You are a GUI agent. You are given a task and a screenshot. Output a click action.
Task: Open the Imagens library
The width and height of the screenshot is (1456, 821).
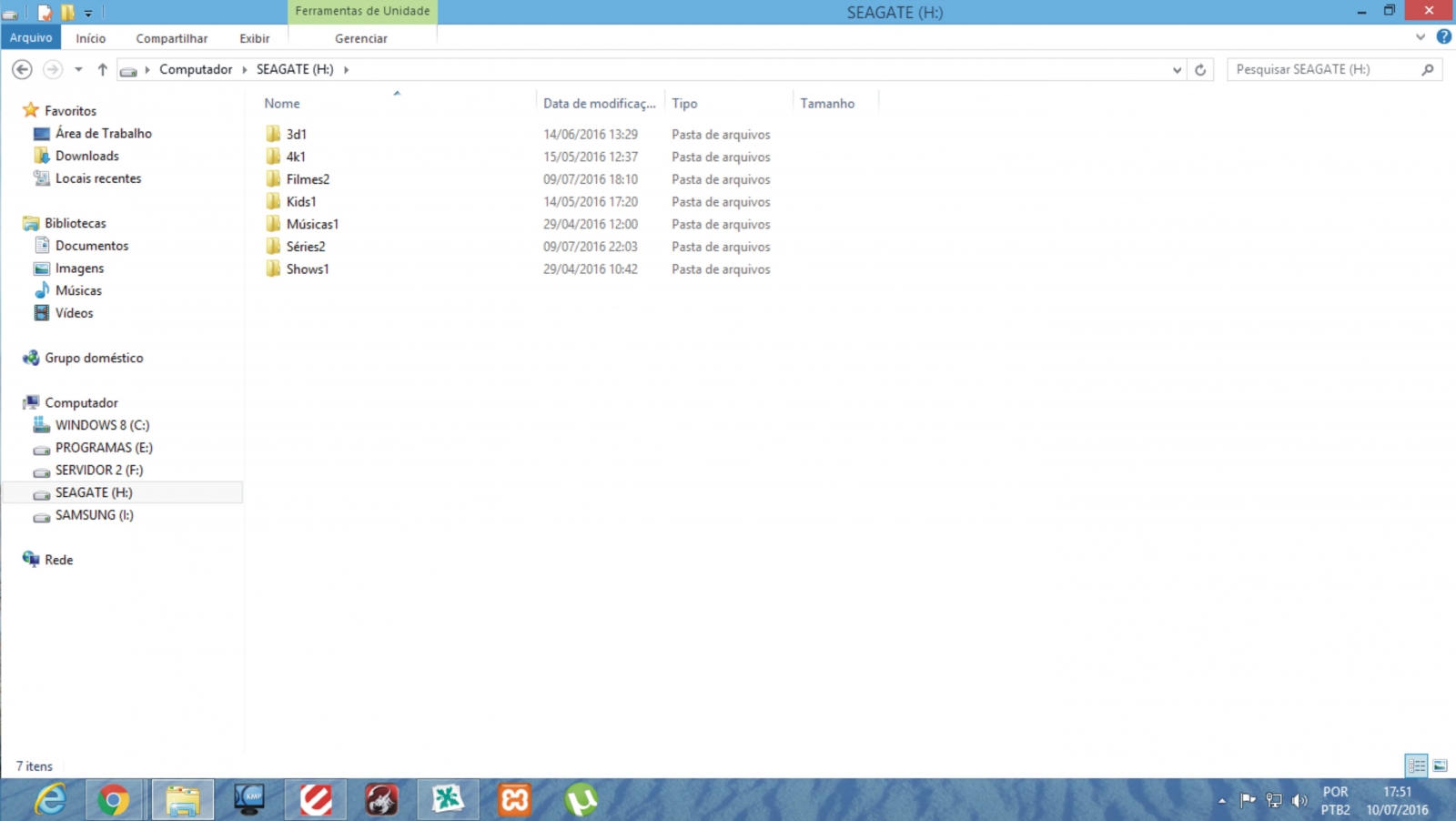tap(79, 268)
